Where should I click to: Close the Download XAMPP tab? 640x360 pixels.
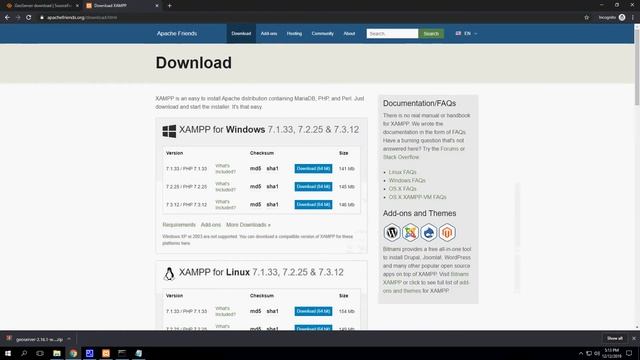pyautogui.click(x=157, y=6)
